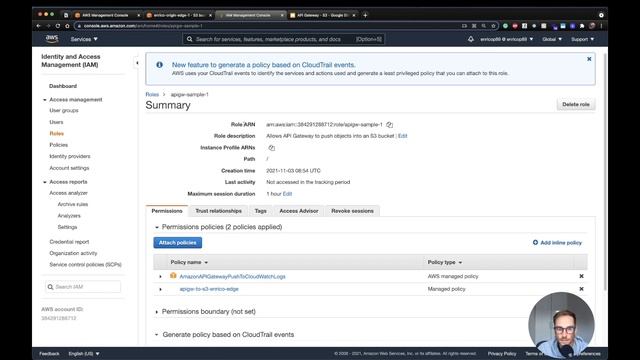
Task: Switch to API Gateway Google browser tab
Action: coord(322,15)
